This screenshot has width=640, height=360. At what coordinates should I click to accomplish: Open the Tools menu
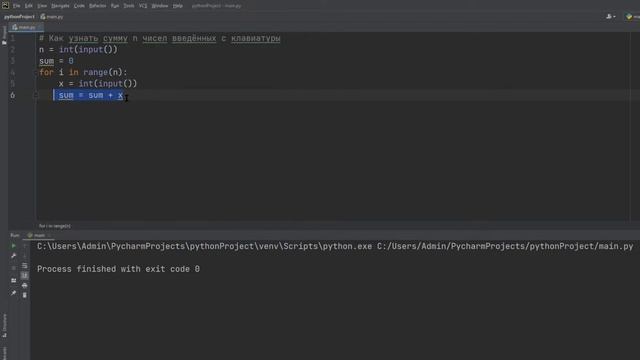pyautogui.click(x=129, y=6)
